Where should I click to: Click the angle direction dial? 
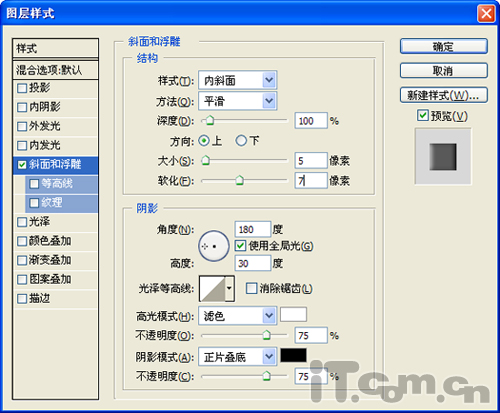coord(214,246)
